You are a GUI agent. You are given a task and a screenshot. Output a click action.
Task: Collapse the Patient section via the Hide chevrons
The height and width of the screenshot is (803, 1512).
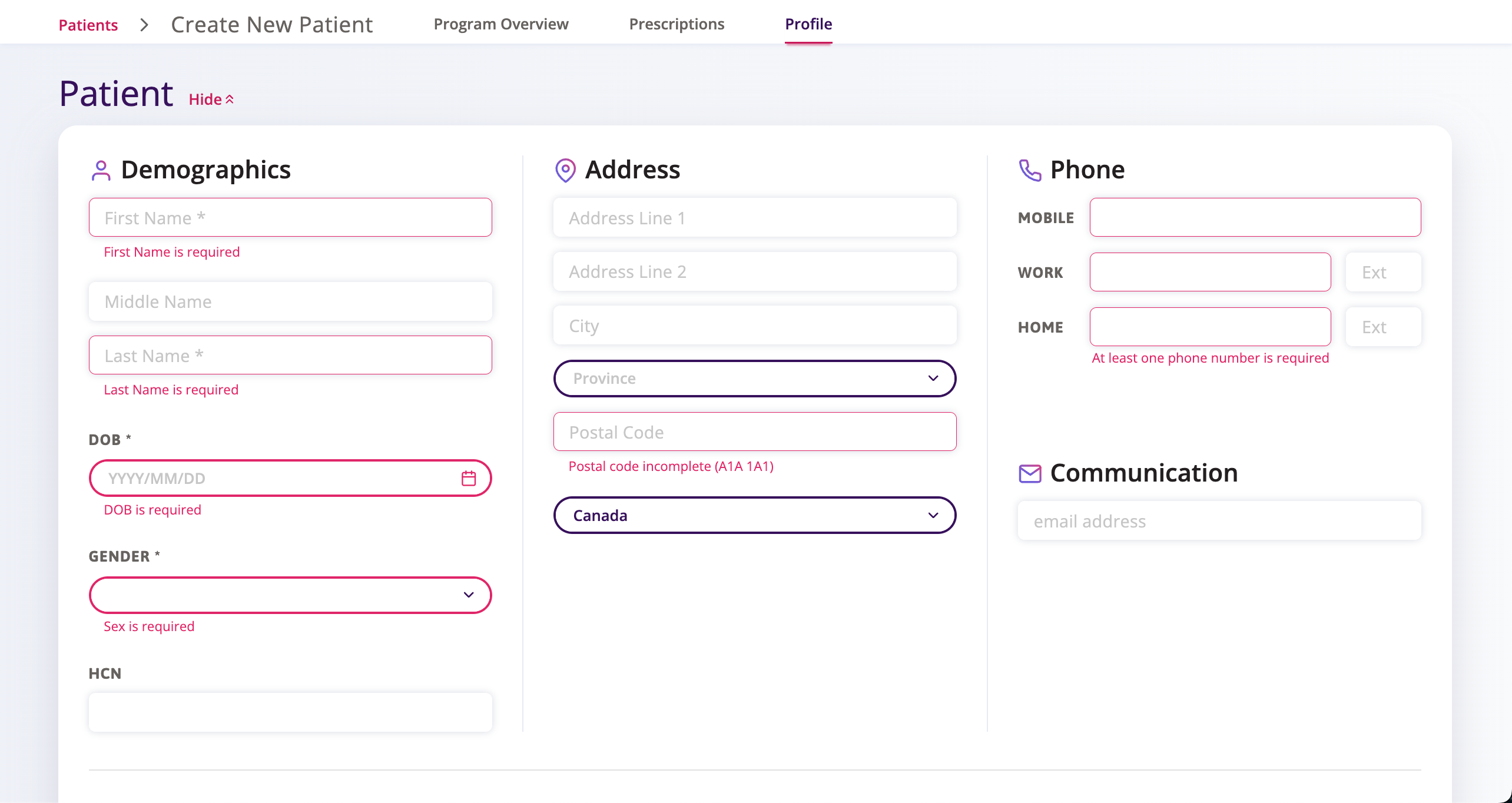click(229, 98)
